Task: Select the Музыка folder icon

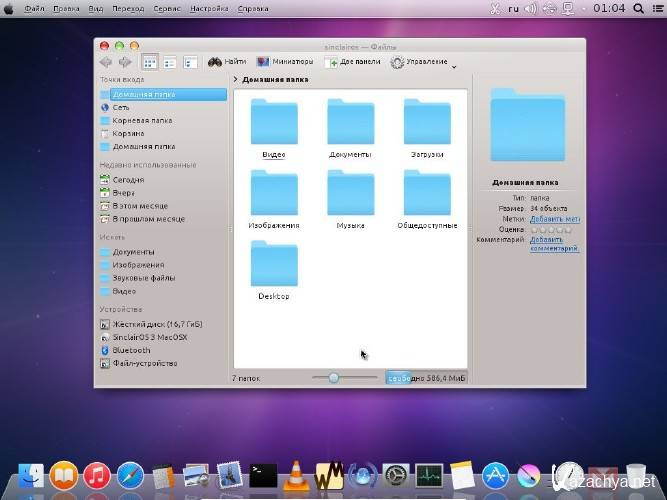Action: 350,192
